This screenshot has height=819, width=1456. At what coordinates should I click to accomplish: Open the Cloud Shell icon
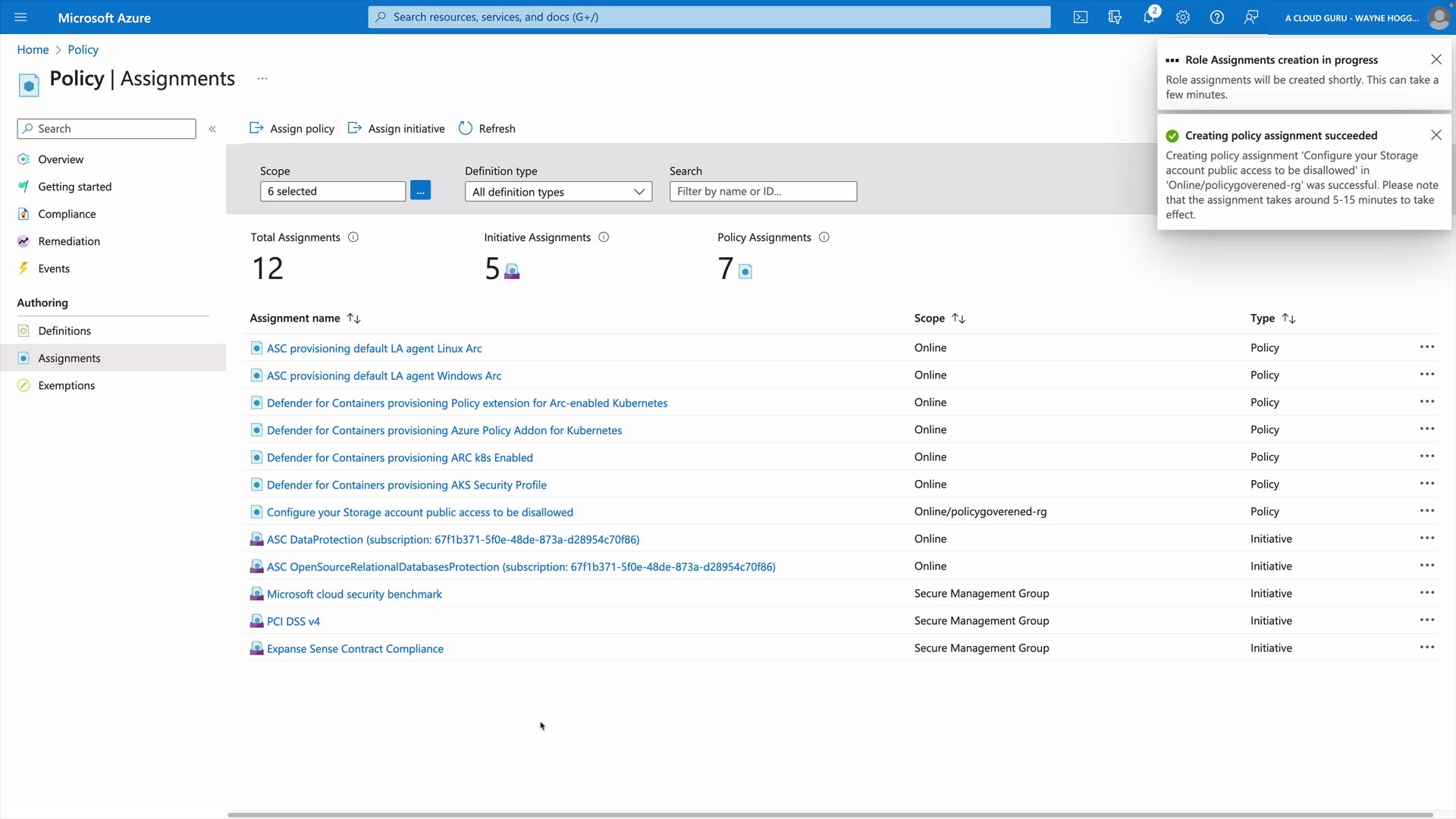click(x=1081, y=17)
